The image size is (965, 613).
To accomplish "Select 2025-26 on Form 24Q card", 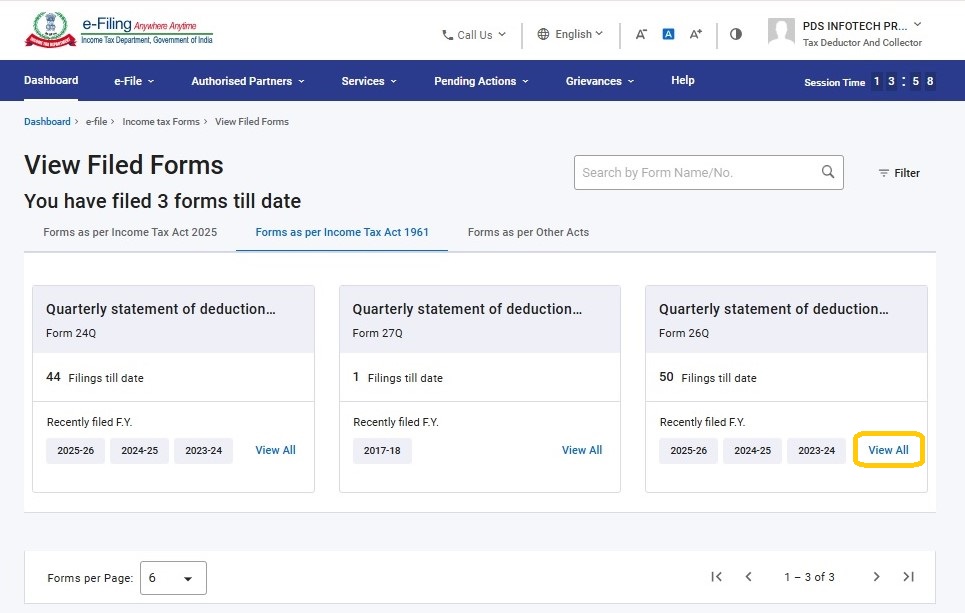I will click(x=76, y=451).
